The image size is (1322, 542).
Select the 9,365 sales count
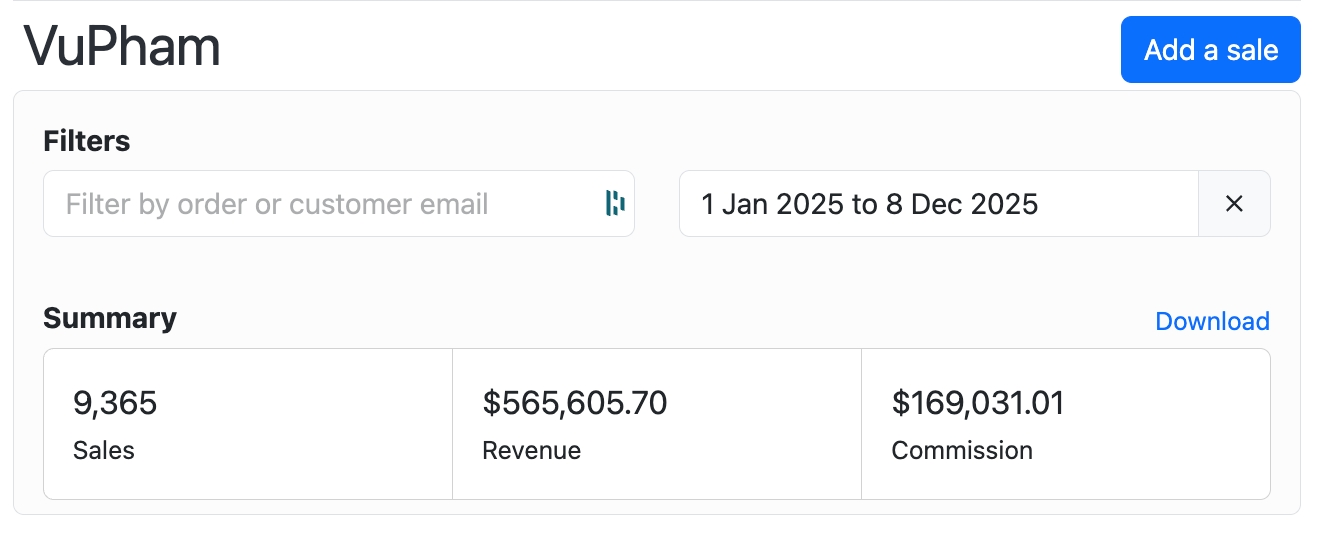pyautogui.click(x=115, y=403)
